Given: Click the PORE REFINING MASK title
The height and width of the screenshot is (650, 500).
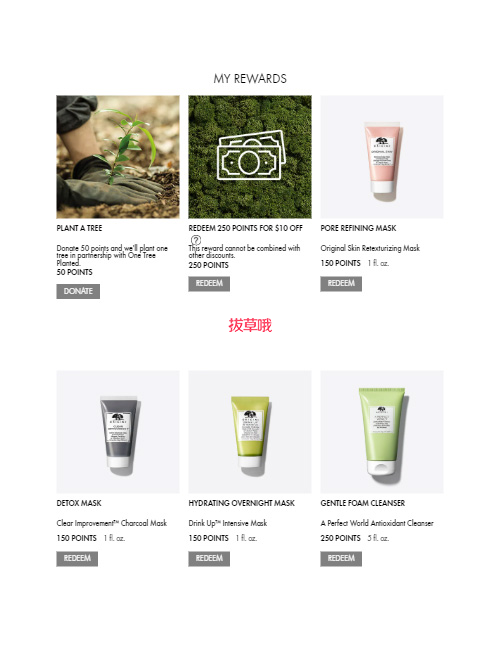Looking at the screenshot, I should [358, 228].
